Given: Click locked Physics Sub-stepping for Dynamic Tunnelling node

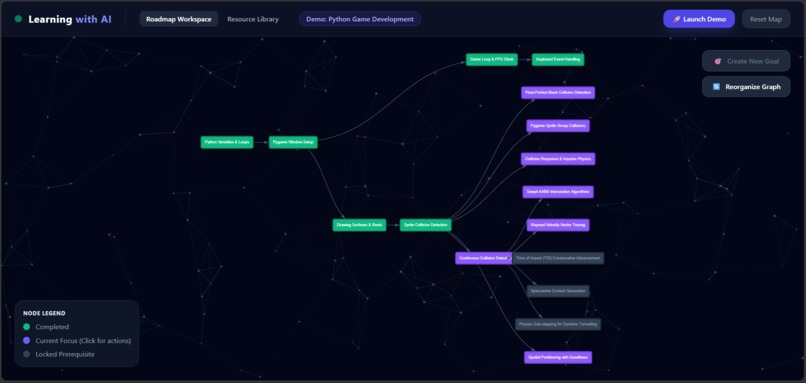Looking at the screenshot, I should click(558, 324).
